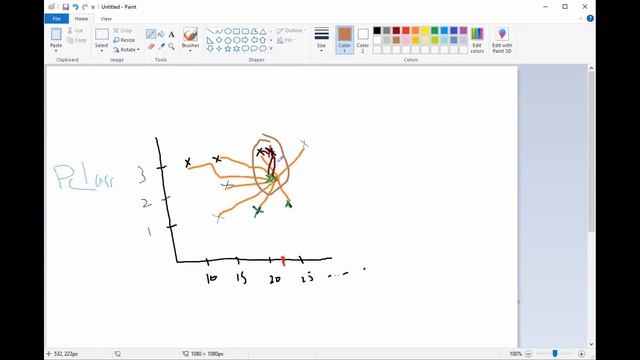Expand the Shapes gallery more arrow
Viewport: 640px width, 360px height.
point(271,49)
